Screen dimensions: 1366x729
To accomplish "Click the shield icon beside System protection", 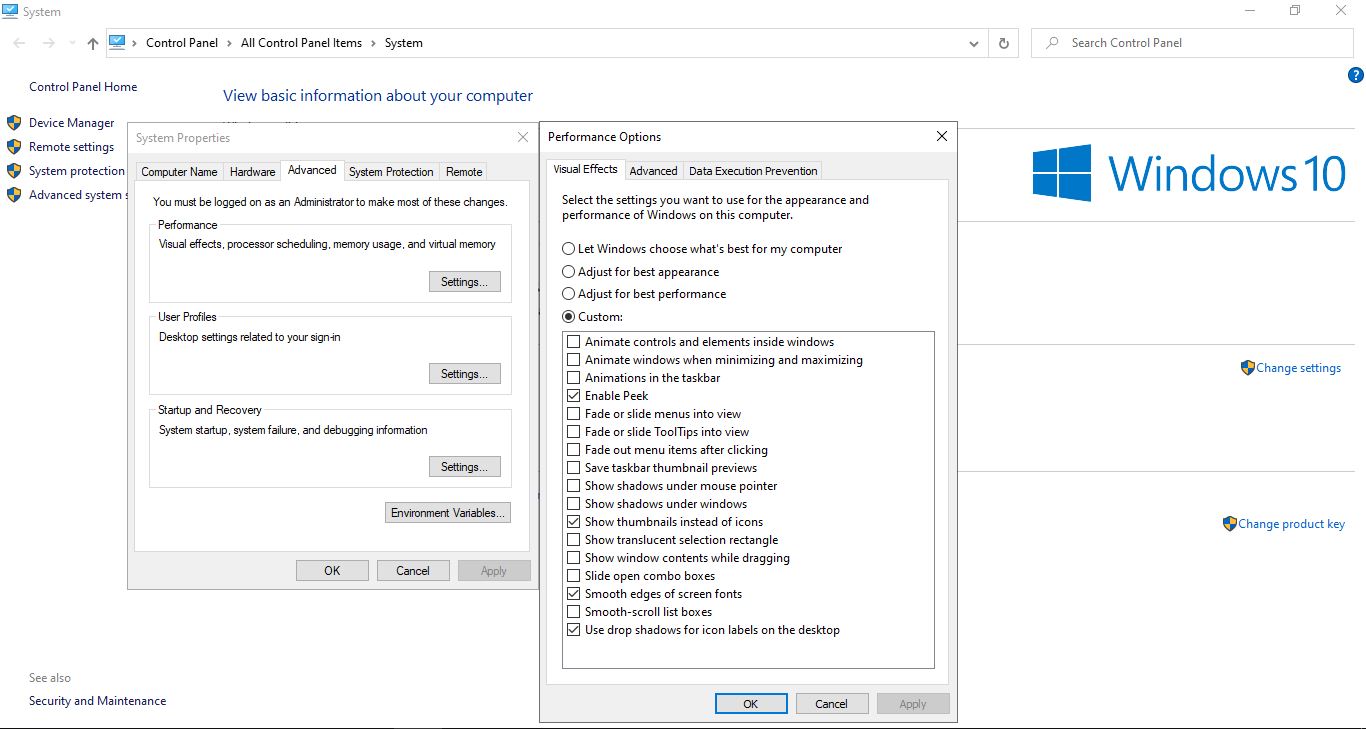I will (14, 171).
